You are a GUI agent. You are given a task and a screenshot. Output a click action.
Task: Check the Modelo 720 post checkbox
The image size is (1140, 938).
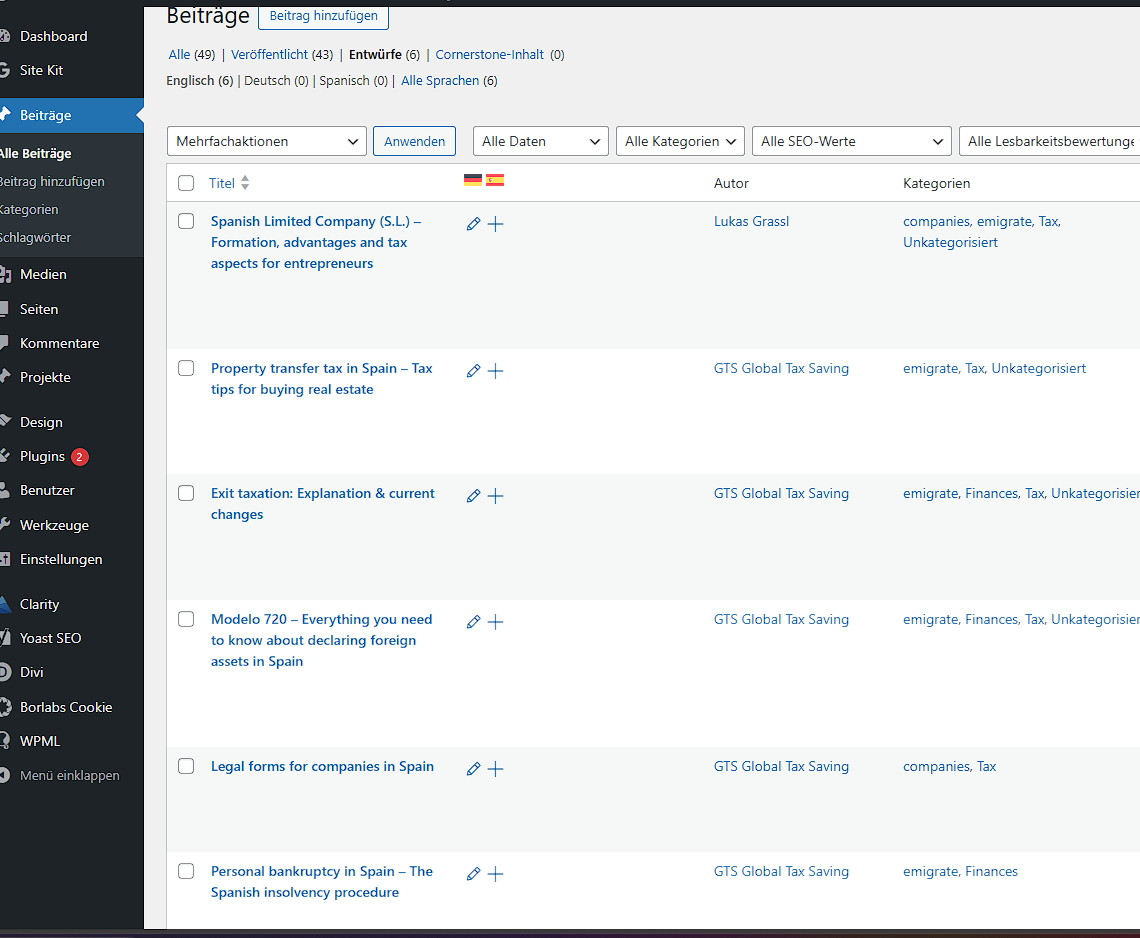pyautogui.click(x=186, y=619)
